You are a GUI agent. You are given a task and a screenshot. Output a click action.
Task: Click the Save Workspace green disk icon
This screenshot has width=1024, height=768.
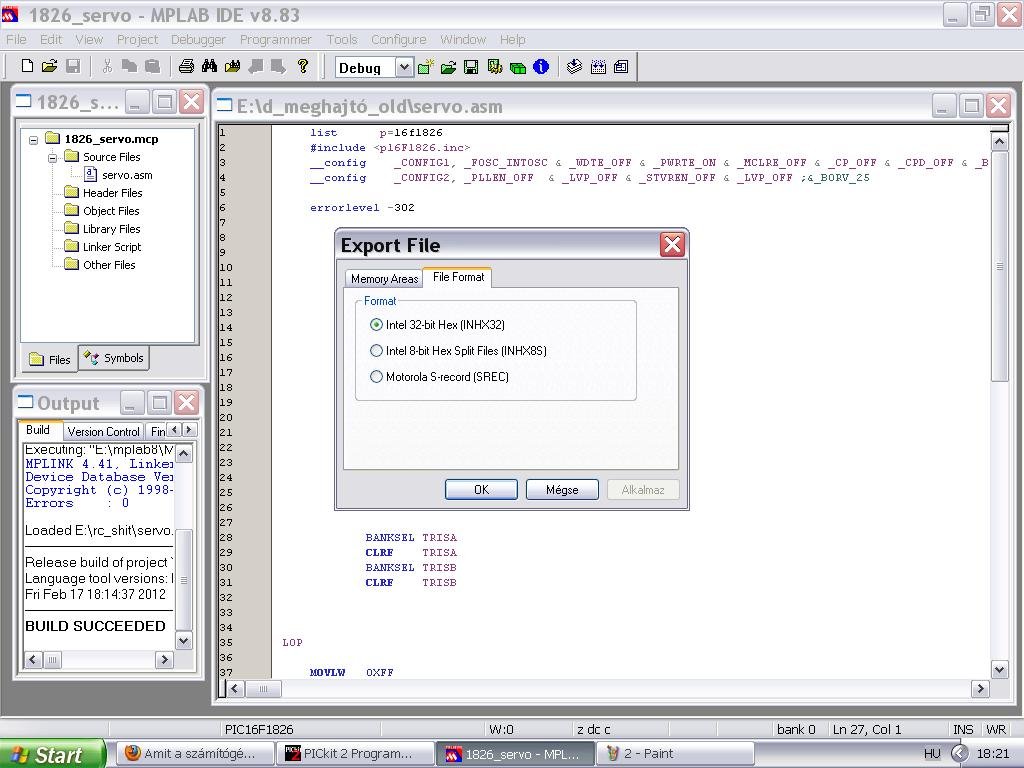pyautogui.click(x=471, y=67)
